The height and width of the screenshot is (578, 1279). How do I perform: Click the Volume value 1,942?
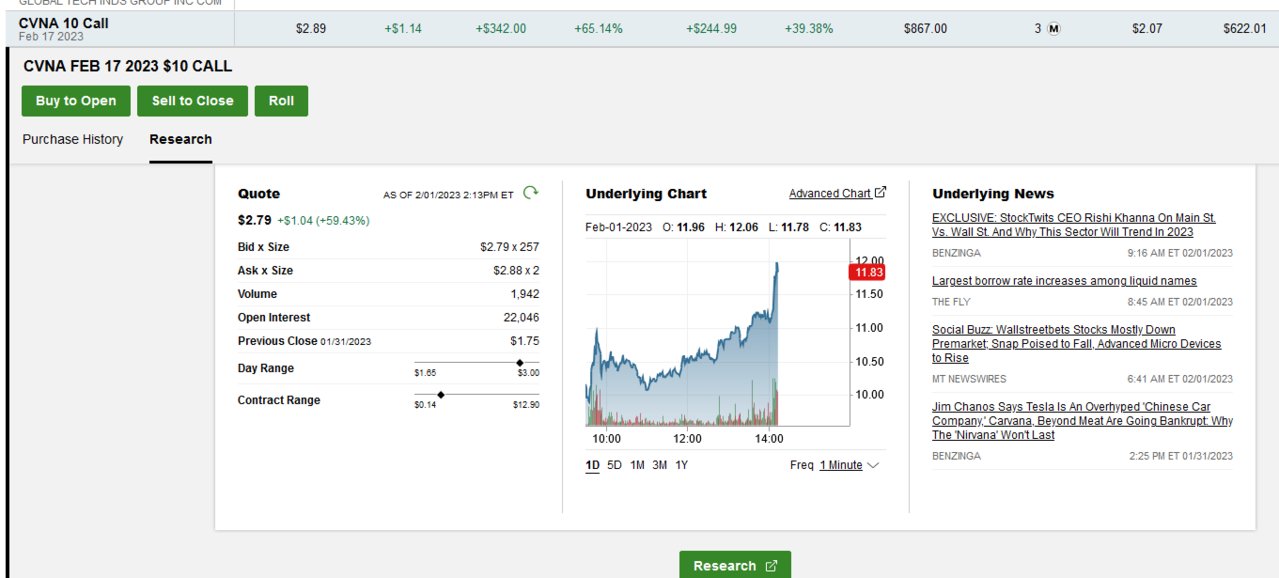pos(525,294)
